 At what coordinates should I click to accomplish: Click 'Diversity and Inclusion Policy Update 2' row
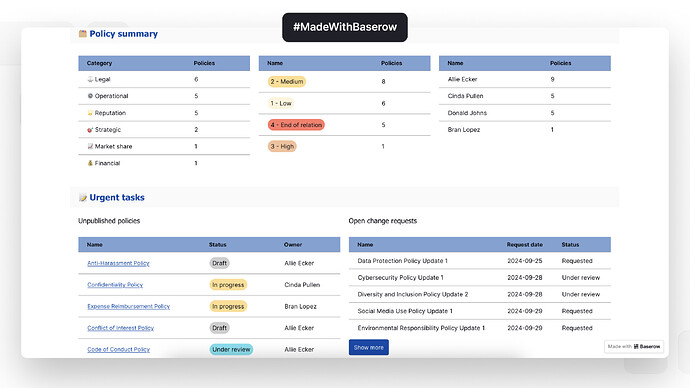click(480, 294)
